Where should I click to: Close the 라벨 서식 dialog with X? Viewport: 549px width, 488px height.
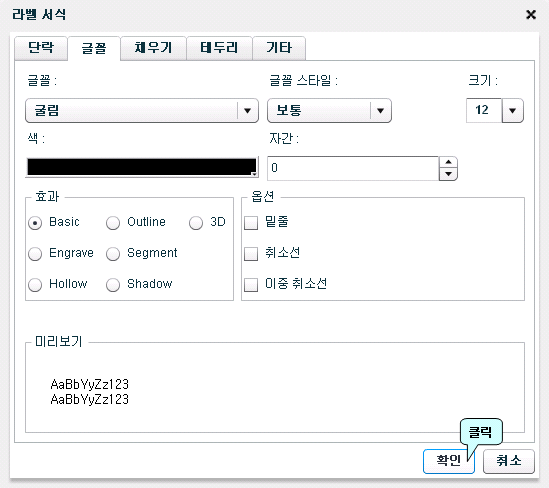531,15
